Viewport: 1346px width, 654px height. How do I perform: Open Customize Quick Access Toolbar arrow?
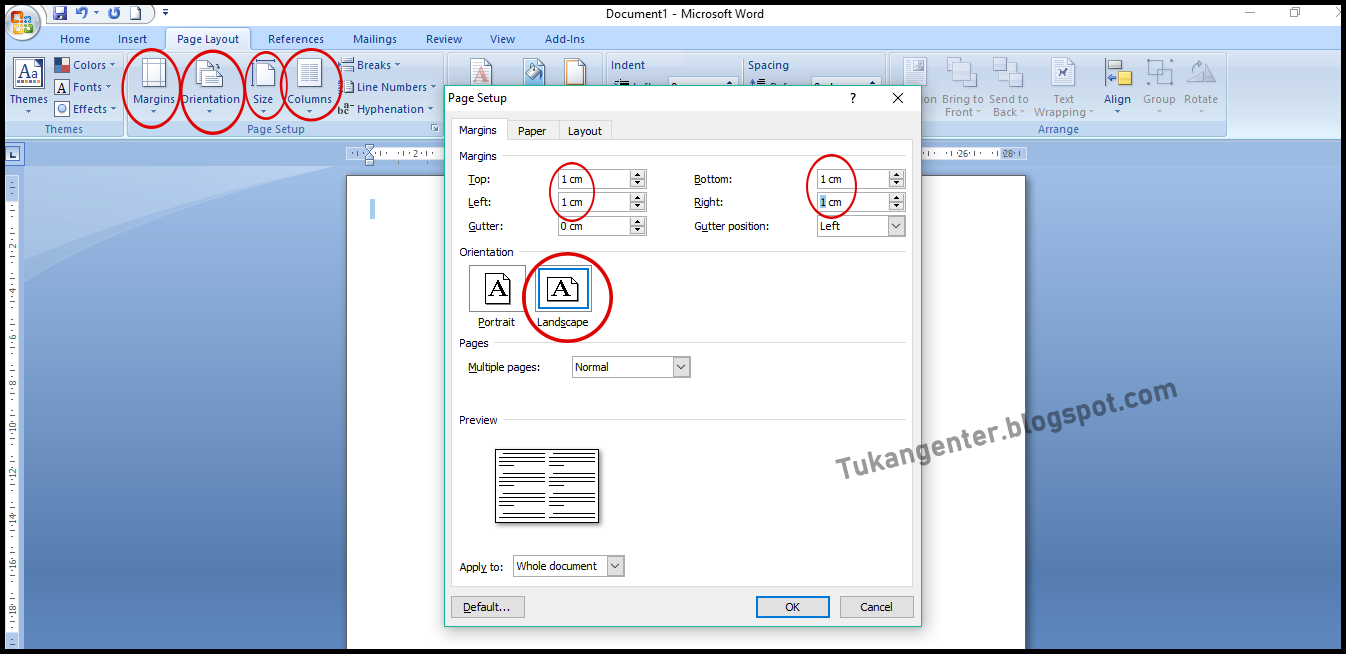tap(165, 13)
